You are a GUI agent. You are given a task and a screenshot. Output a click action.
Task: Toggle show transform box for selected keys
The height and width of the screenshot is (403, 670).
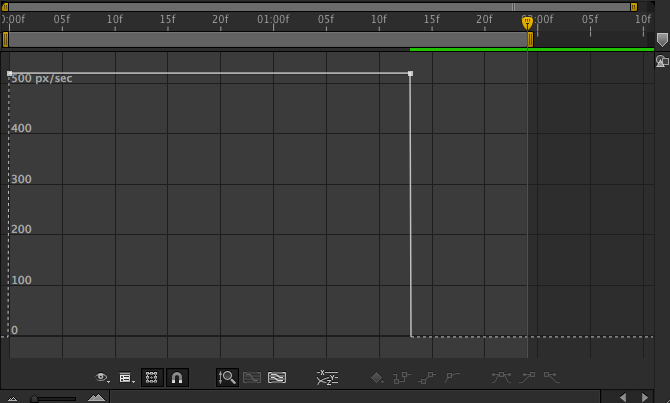pos(152,377)
